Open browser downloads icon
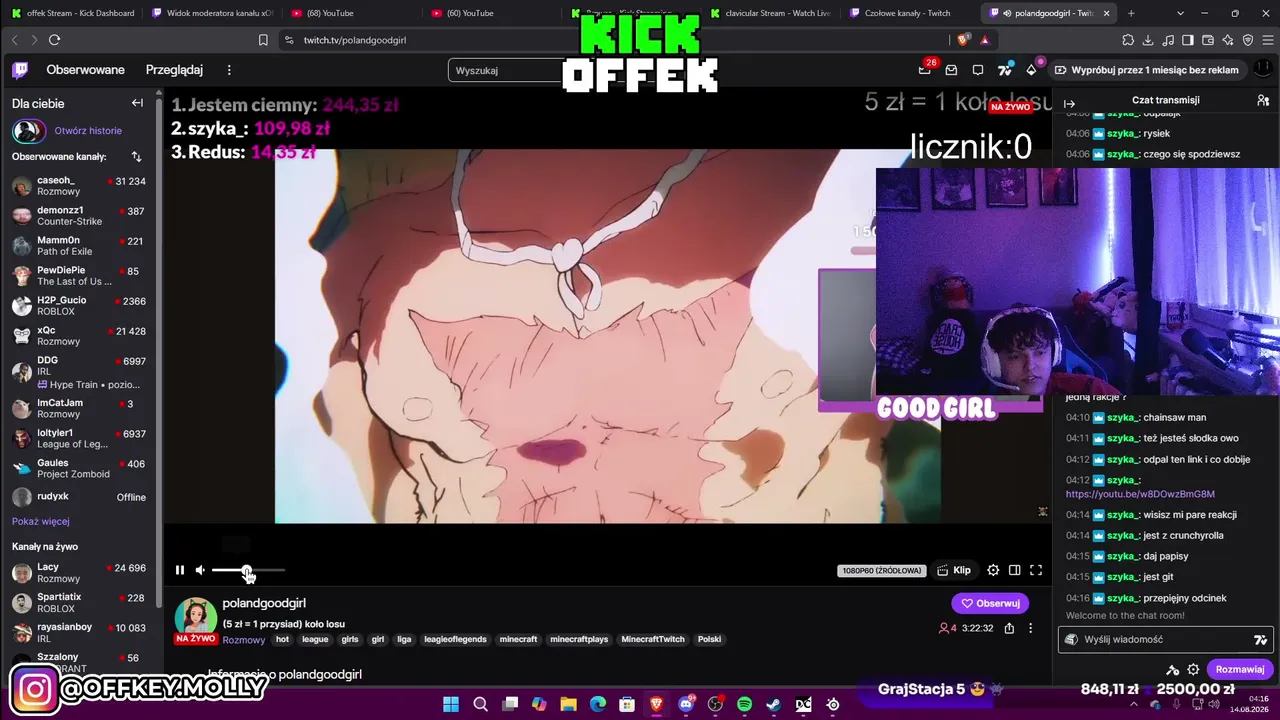This screenshot has height=720, width=1280. [x=1148, y=40]
